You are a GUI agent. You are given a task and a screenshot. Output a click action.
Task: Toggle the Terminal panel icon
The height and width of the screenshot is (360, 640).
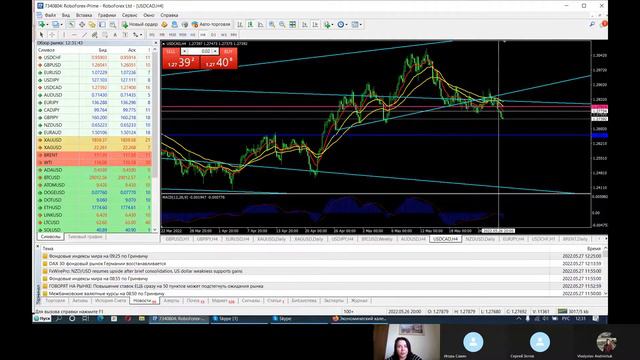(102, 24)
